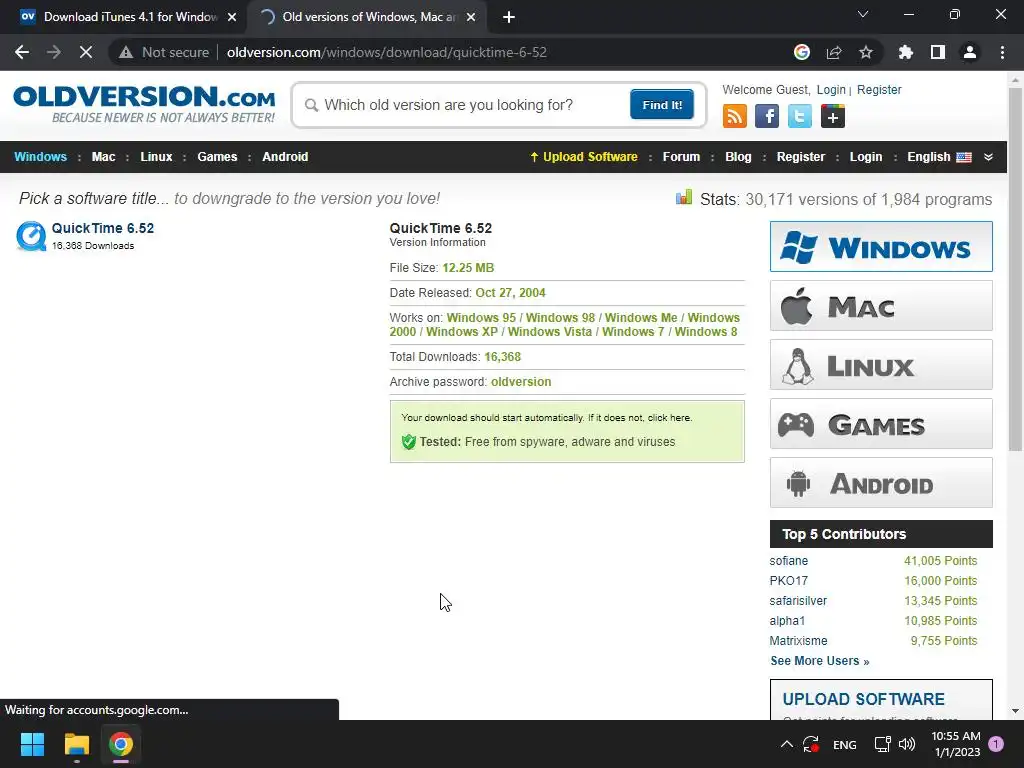
Task: Open safarisilver contributor profile
Action: click(798, 601)
